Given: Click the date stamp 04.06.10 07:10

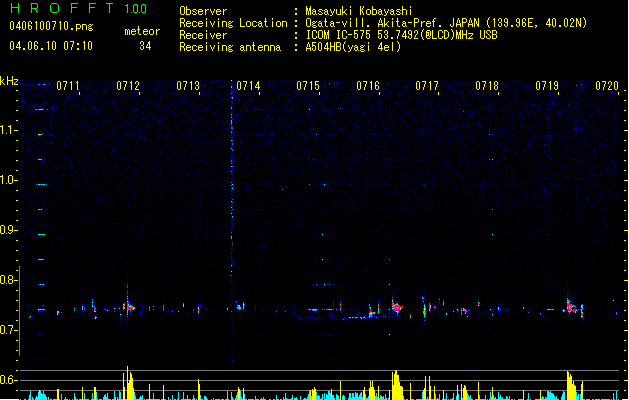Looking at the screenshot, I should 51,46.
